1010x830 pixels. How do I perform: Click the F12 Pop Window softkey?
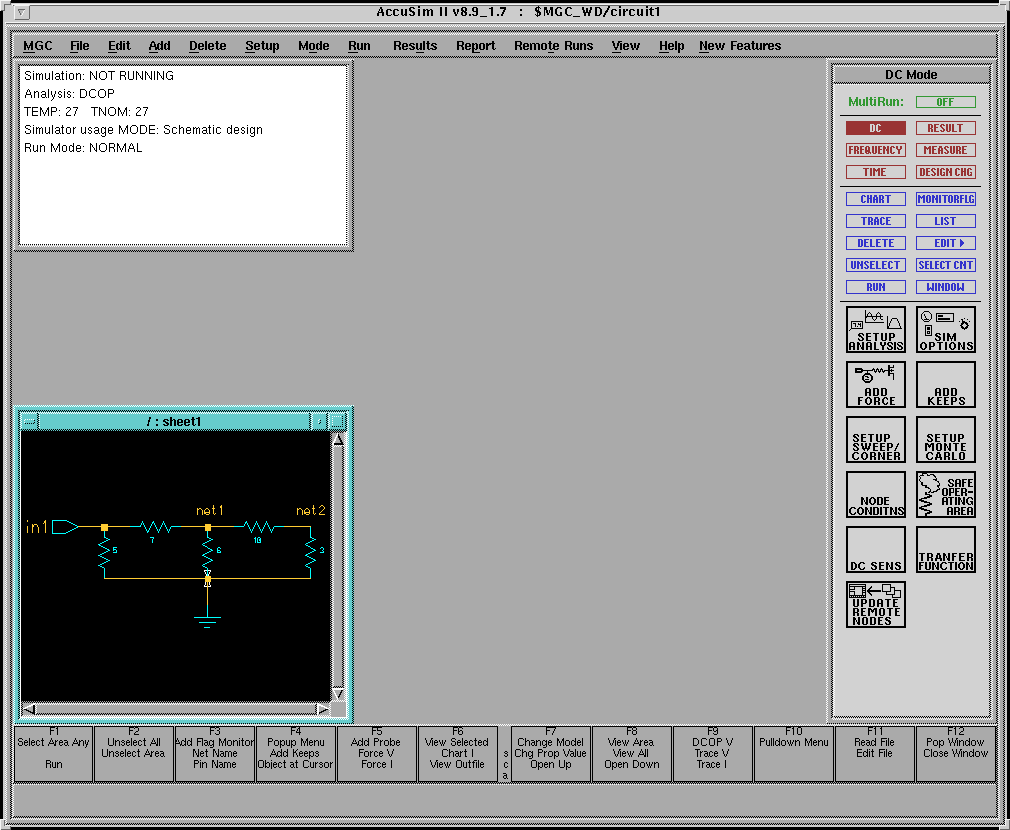(956, 753)
